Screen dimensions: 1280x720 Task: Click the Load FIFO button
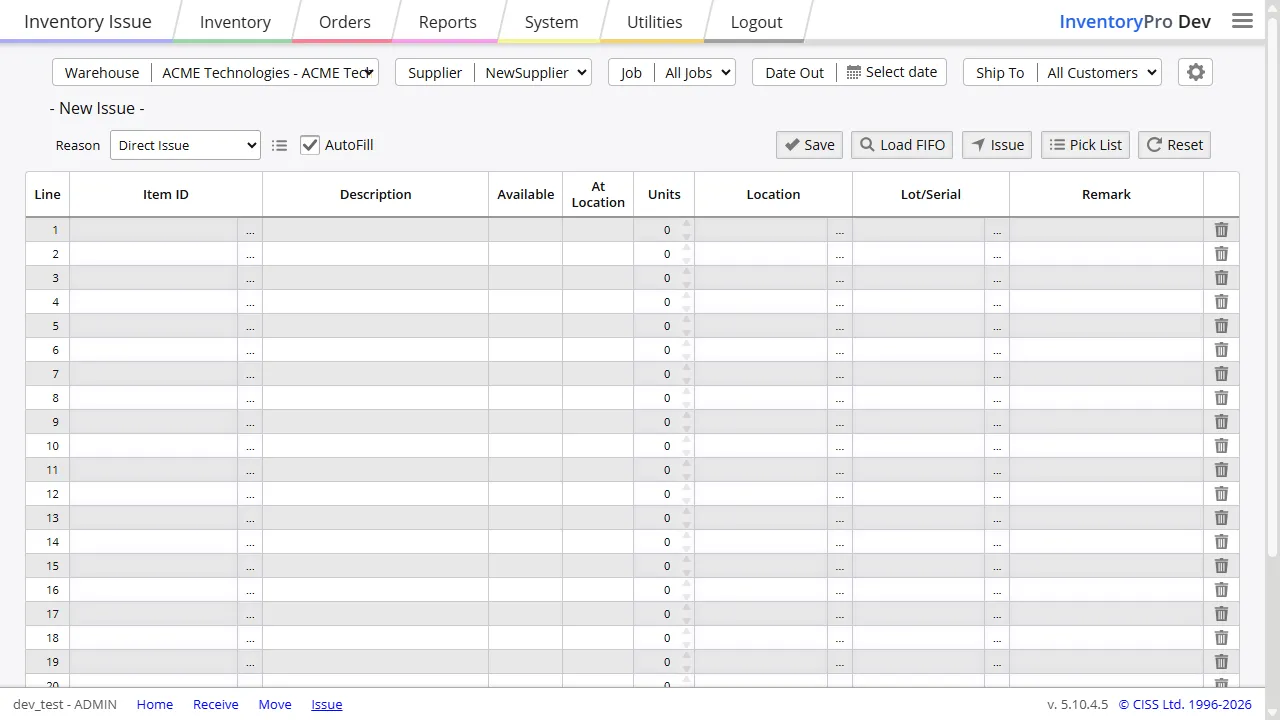pyautogui.click(x=903, y=145)
